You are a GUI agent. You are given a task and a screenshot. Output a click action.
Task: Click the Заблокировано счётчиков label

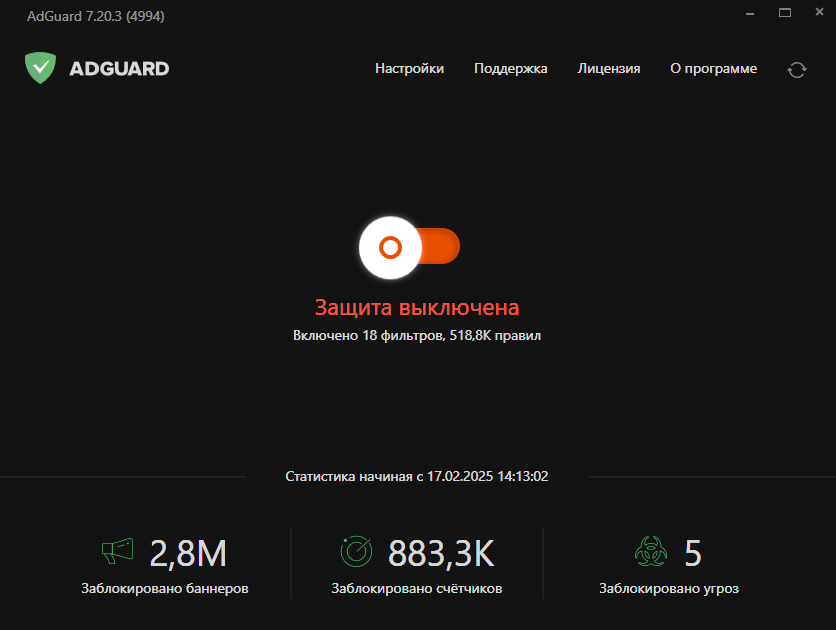click(417, 589)
